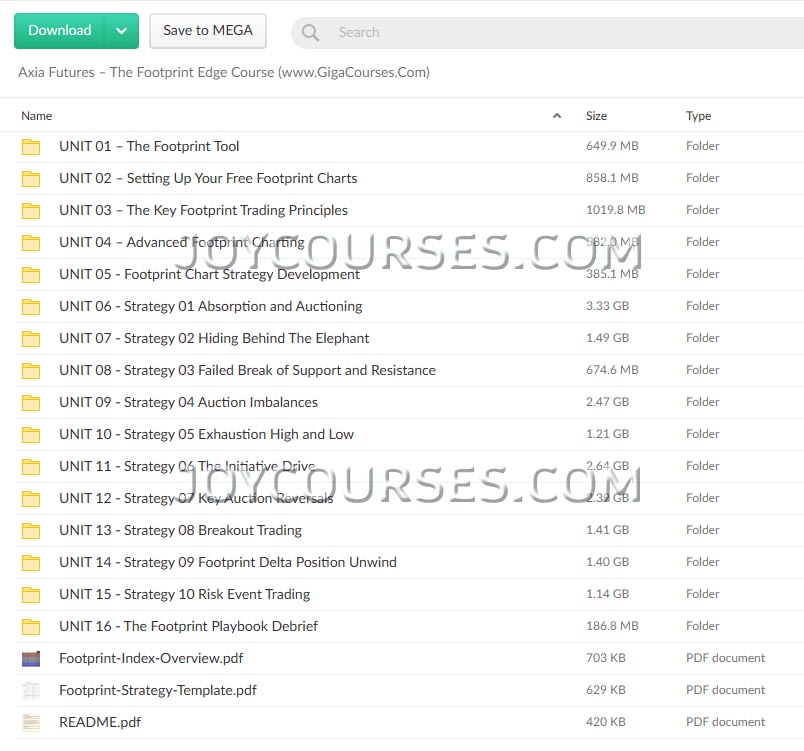Click folder icon of UNIT 09 row
Screen dimensions: 804x751
(x=31, y=402)
